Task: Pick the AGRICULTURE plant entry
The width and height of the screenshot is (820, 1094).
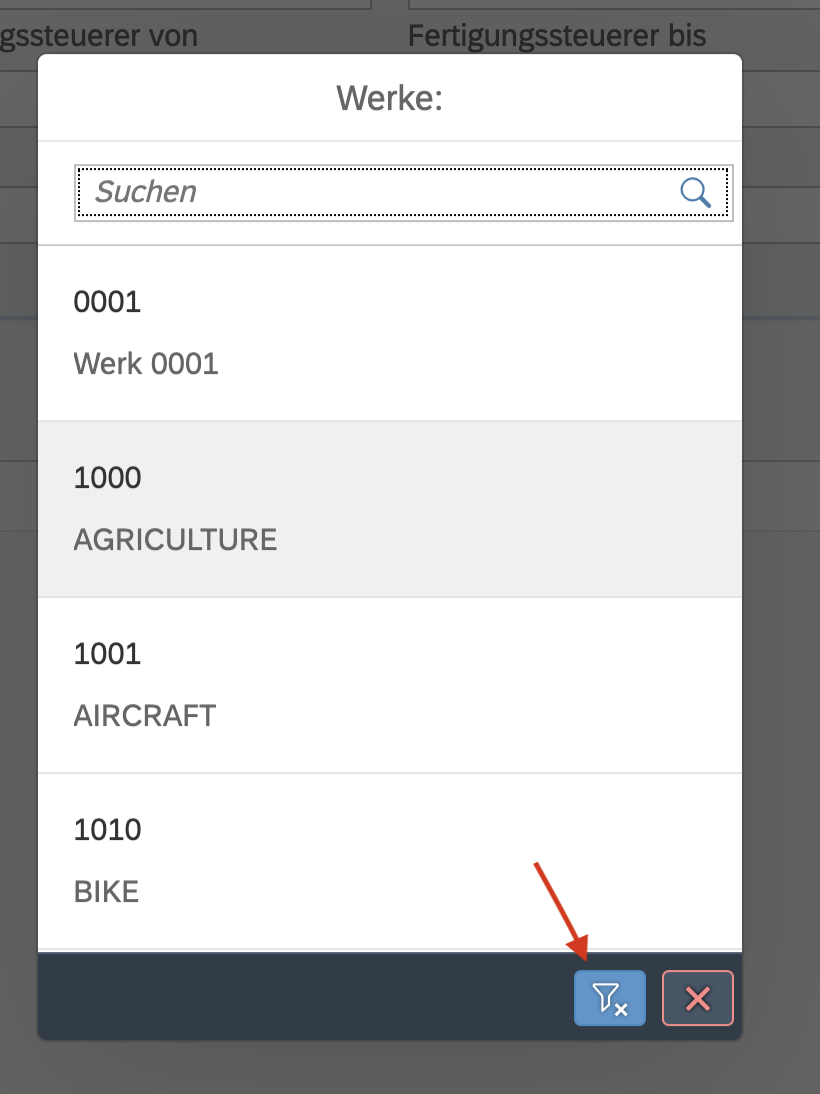Action: pos(175,540)
